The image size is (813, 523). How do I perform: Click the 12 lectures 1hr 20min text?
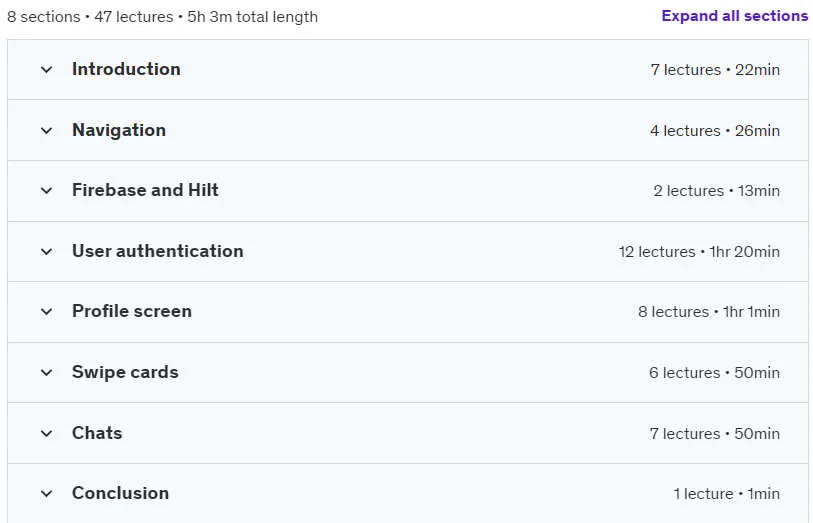click(699, 252)
